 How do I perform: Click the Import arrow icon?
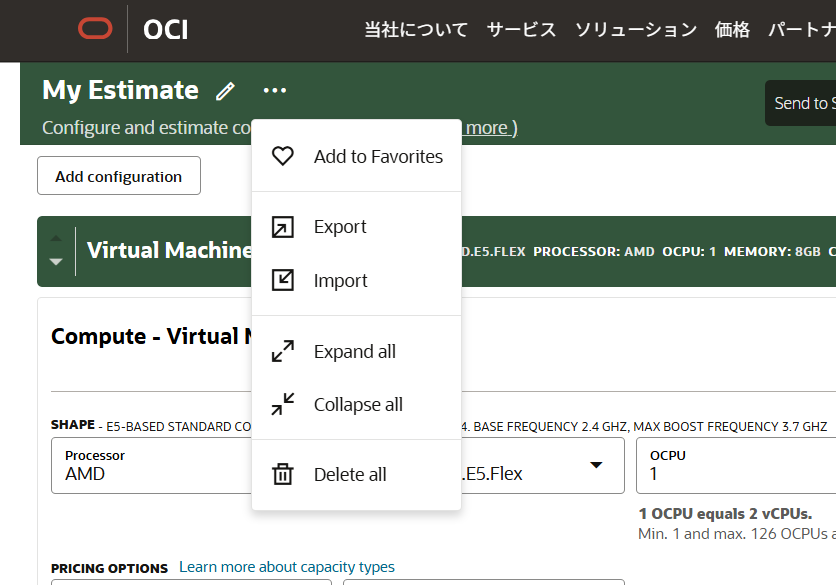coord(283,280)
